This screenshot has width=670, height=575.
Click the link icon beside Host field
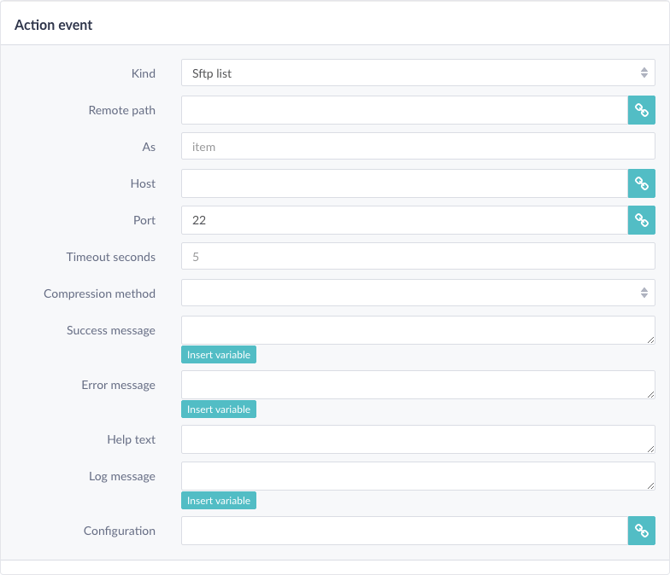tap(641, 184)
